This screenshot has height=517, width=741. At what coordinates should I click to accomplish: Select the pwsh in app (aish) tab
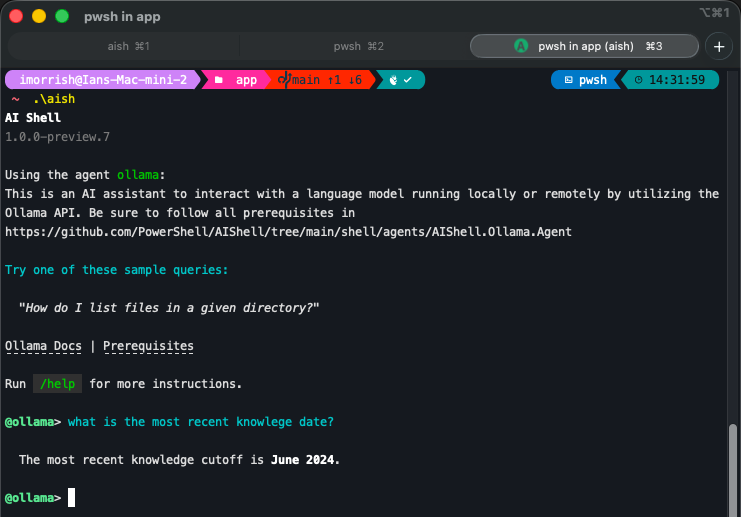point(584,46)
